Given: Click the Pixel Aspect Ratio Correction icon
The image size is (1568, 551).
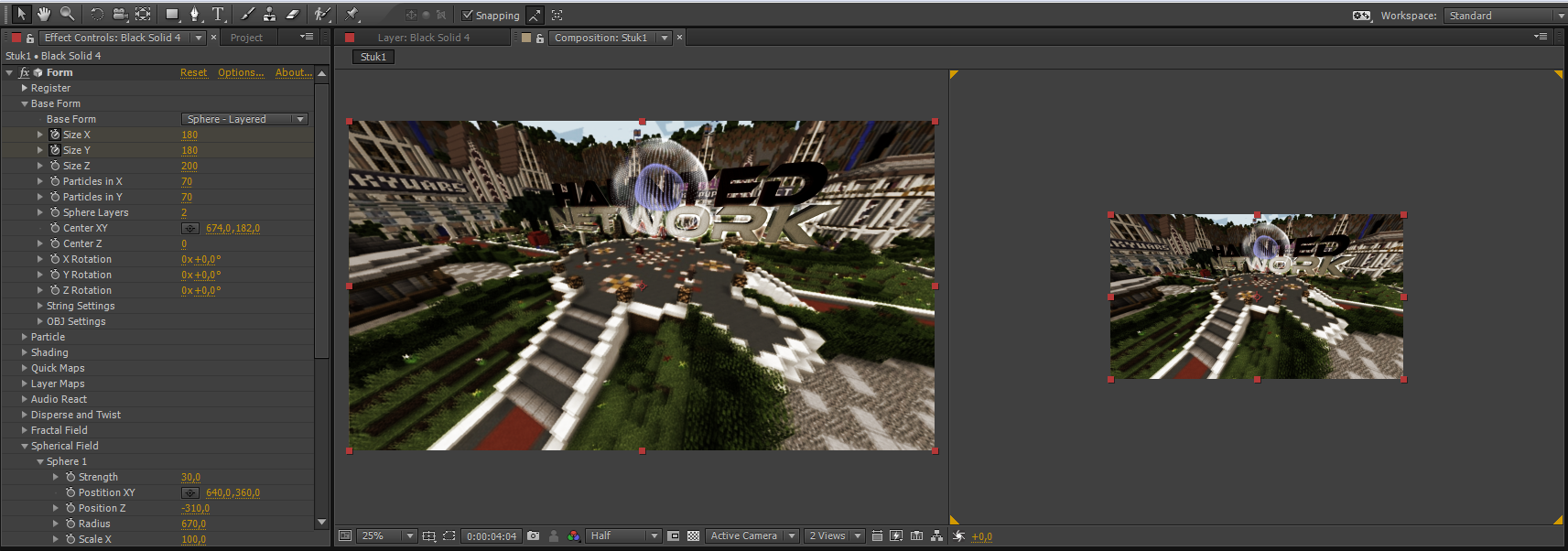Looking at the screenshot, I should (877, 536).
